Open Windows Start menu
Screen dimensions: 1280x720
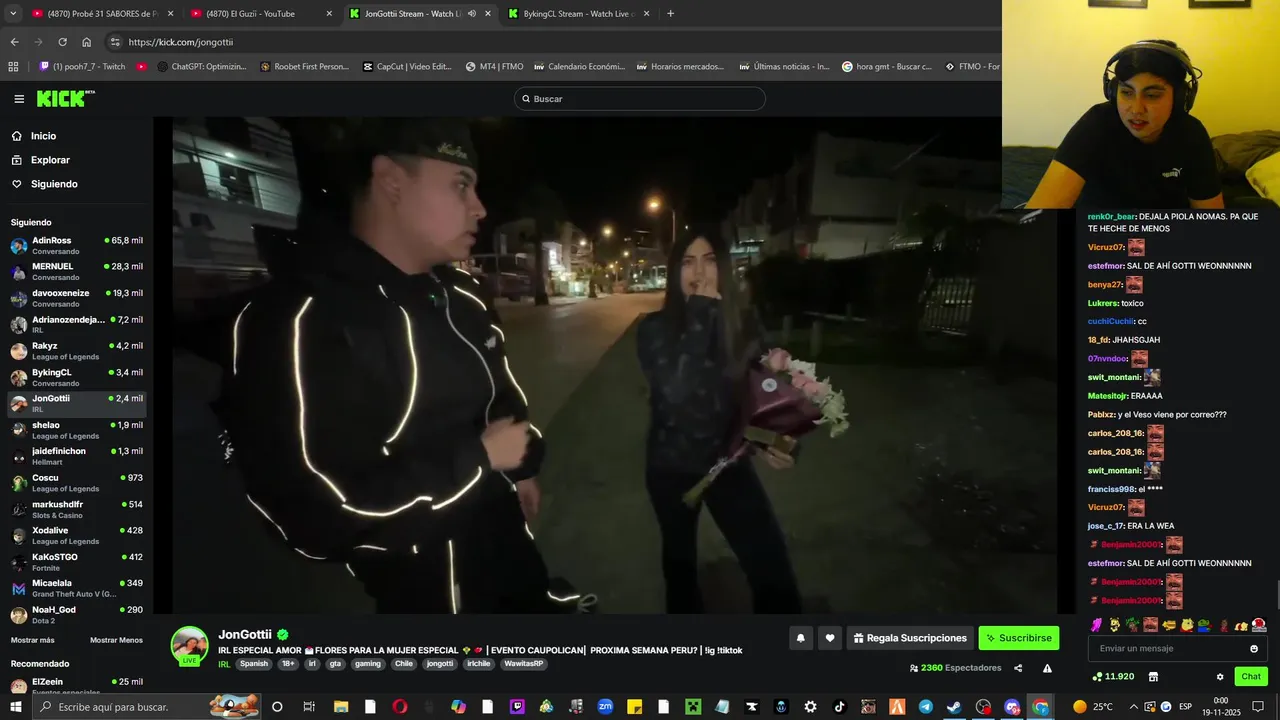point(16,707)
